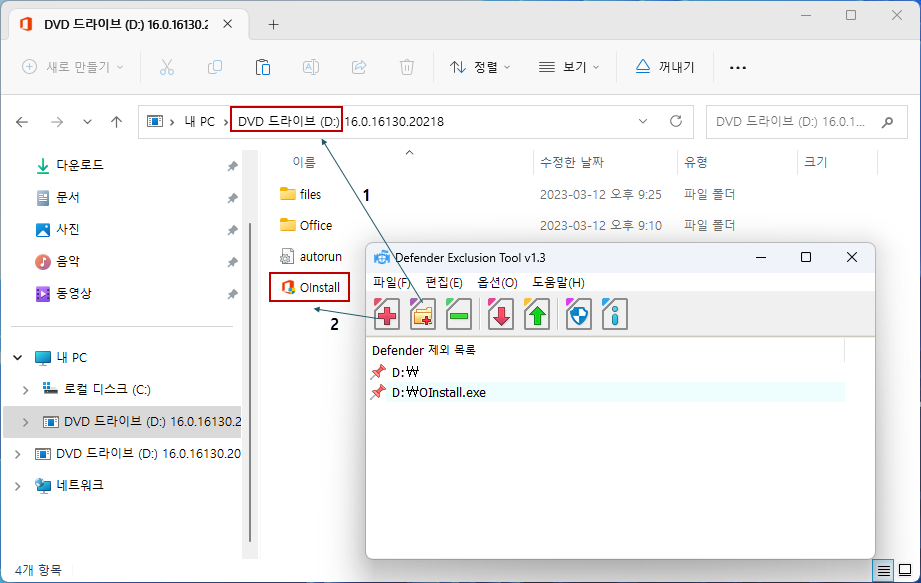This screenshot has height=583, width=921.
Task: Open the 새로 만들기 dropdown
Action: coord(73,67)
